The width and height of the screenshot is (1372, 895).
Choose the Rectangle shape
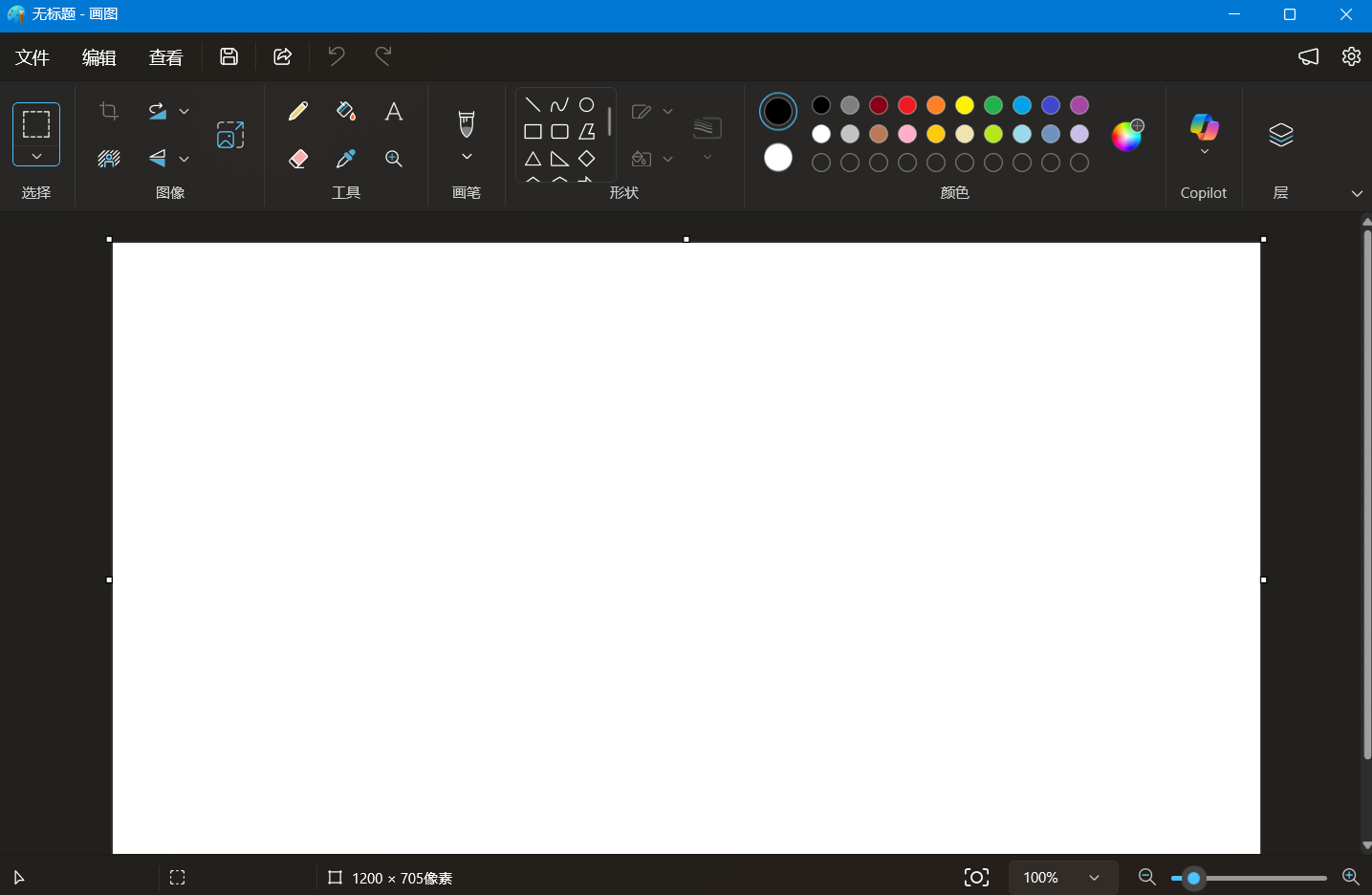[533, 132]
